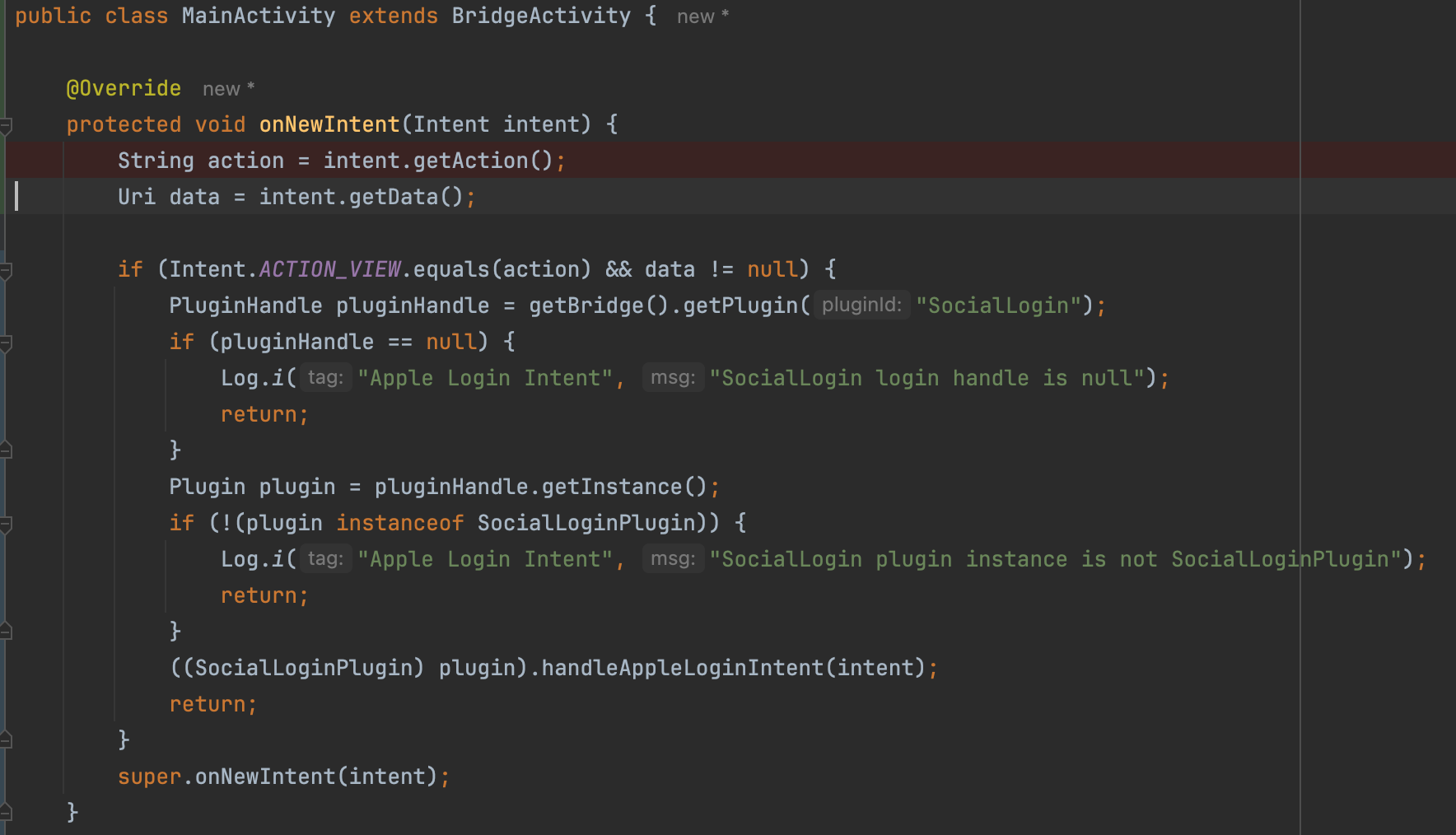Click the tag hint on first Log.i call
This screenshot has height=835, width=1456.
click(325, 376)
